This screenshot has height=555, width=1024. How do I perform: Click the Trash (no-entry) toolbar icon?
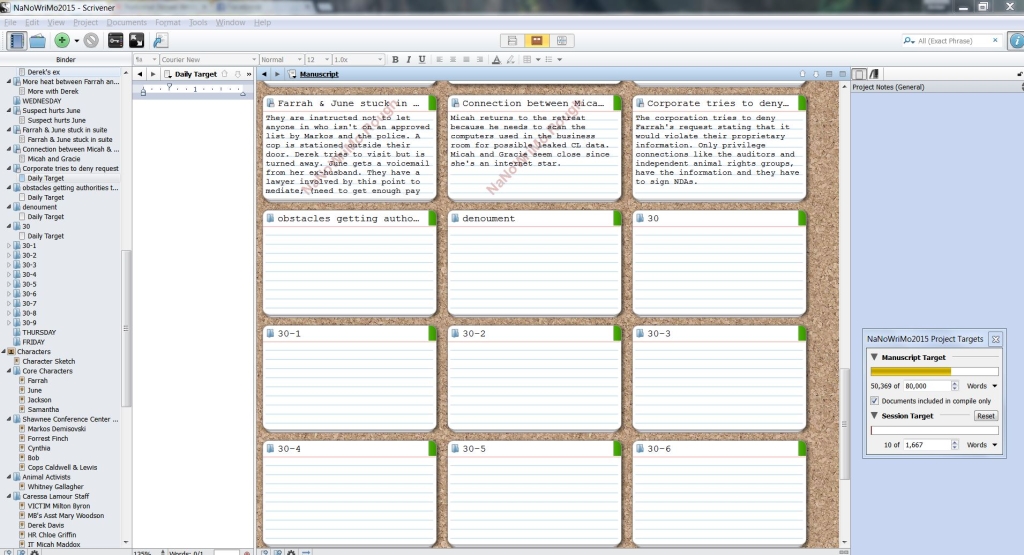click(x=90, y=40)
